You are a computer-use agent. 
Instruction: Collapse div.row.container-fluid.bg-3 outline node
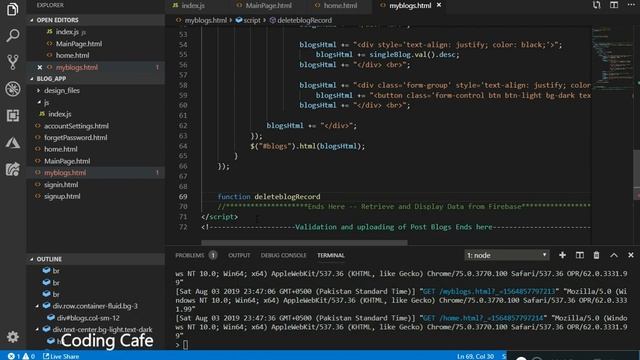(x=37, y=306)
